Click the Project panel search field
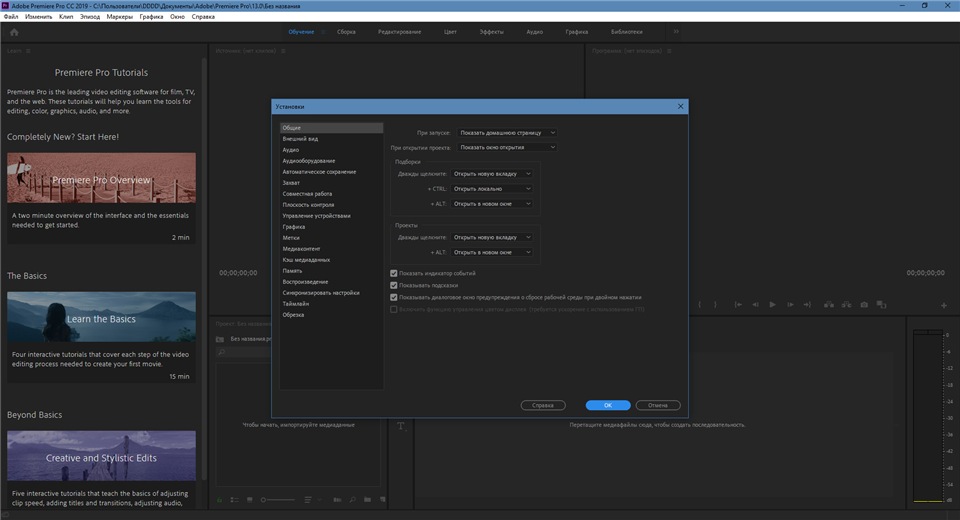Viewport: 960px width, 520px height. click(244, 352)
